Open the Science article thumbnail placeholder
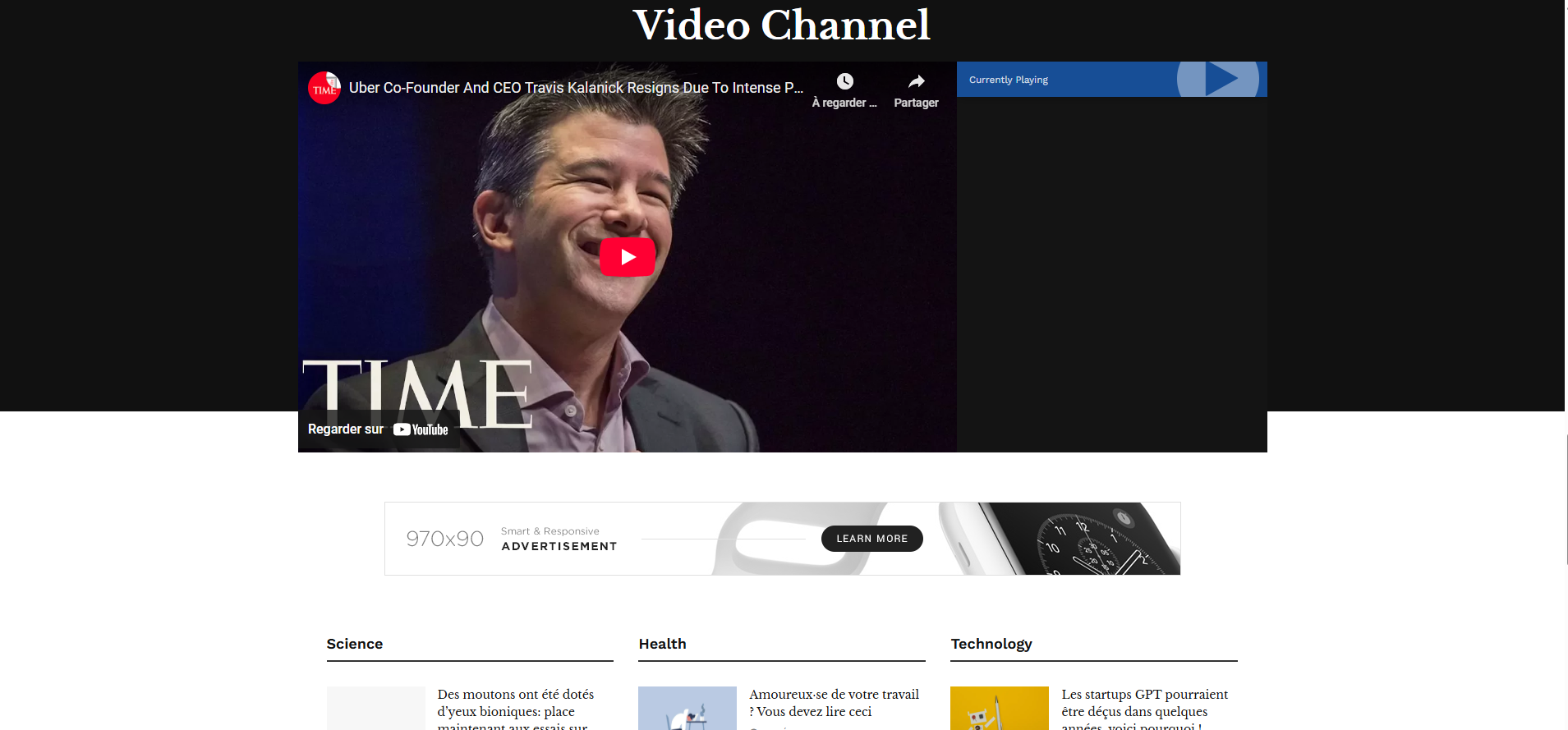This screenshot has width=1568, height=730. click(376, 709)
